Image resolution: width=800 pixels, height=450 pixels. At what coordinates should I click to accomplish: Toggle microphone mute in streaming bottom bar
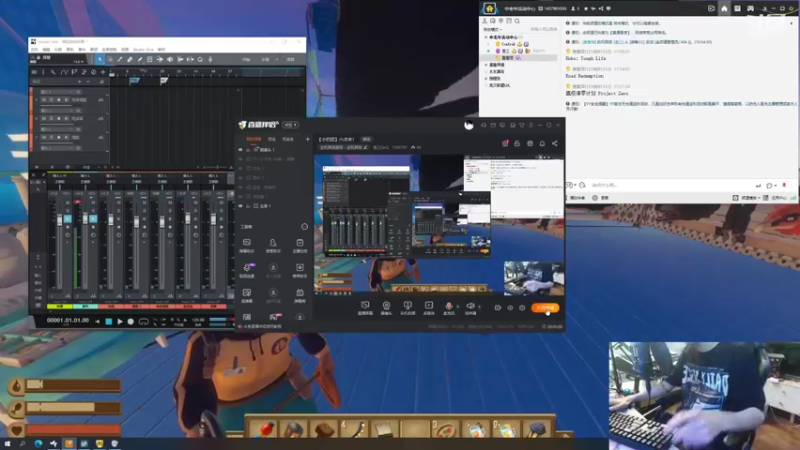click(x=448, y=306)
